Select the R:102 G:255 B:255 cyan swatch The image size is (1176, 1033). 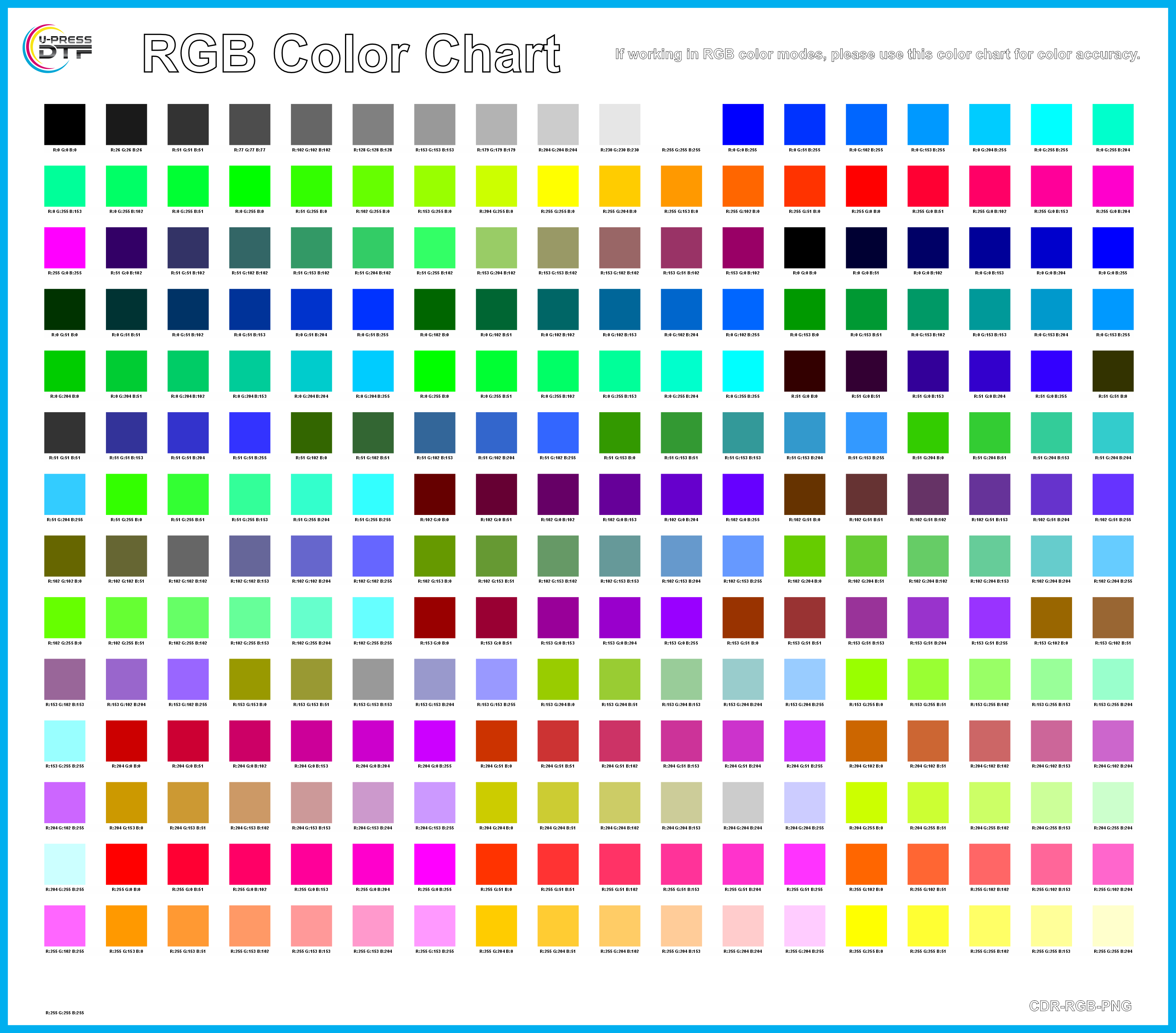tap(373, 618)
